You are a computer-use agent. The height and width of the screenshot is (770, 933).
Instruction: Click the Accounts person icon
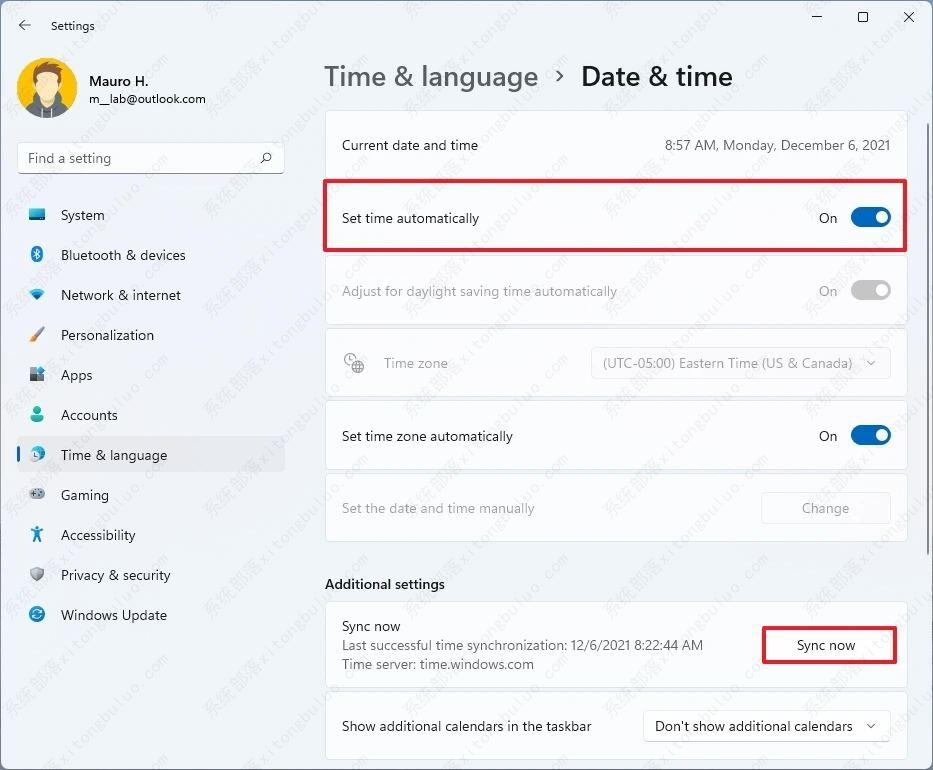(x=37, y=415)
